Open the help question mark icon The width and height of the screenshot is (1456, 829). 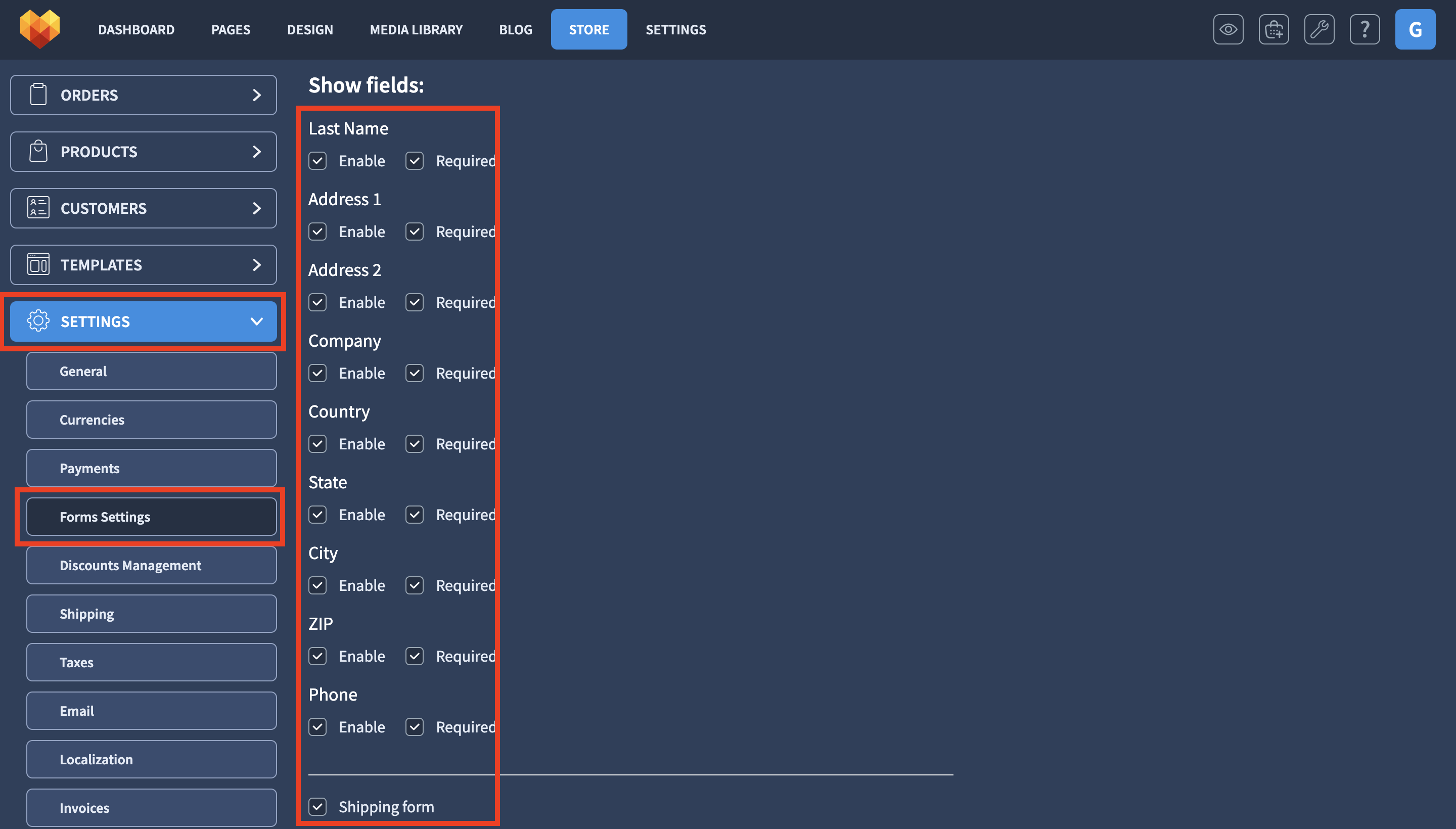coord(1365,30)
